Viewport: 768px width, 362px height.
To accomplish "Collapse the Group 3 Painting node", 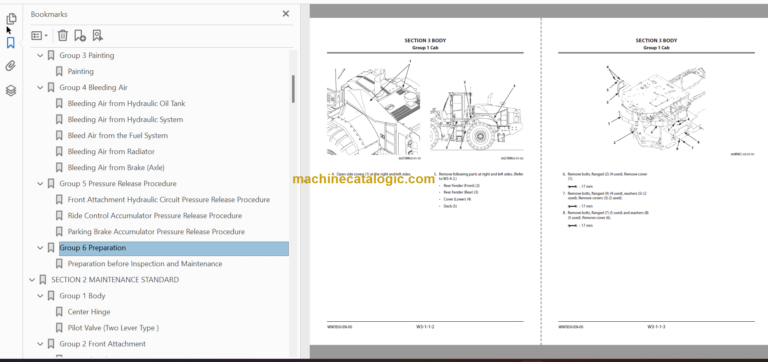I will (40, 56).
